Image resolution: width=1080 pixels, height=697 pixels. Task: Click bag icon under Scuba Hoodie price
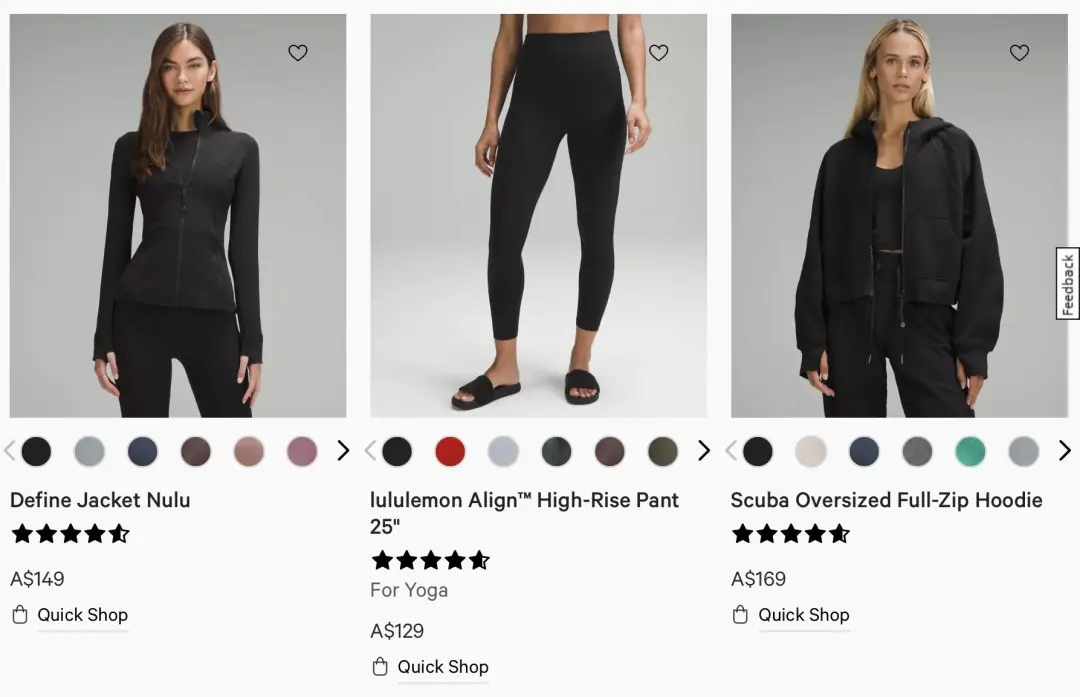pyautogui.click(x=740, y=615)
